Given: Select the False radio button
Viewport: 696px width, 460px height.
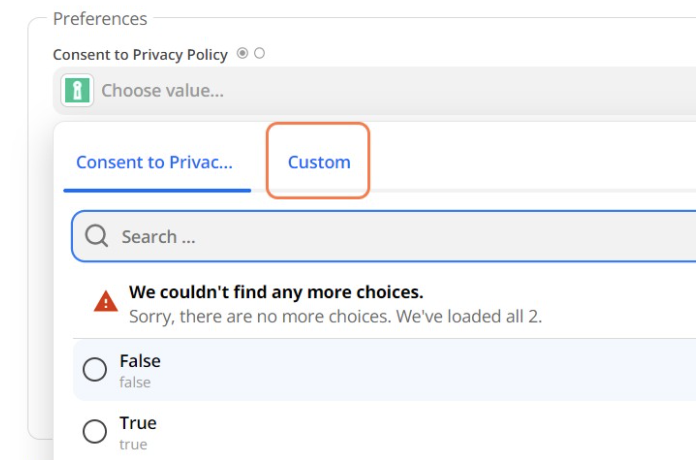Looking at the screenshot, I should [95, 370].
